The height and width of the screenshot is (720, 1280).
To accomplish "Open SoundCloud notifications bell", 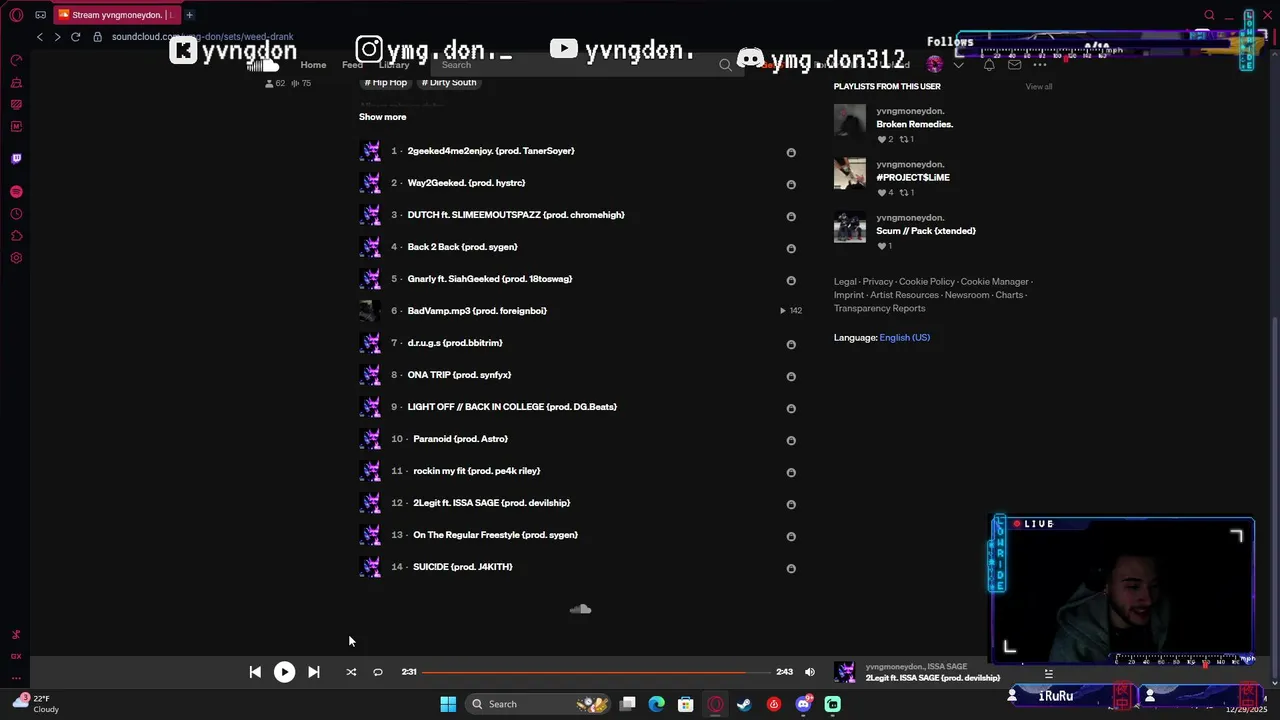I will [x=989, y=65].
